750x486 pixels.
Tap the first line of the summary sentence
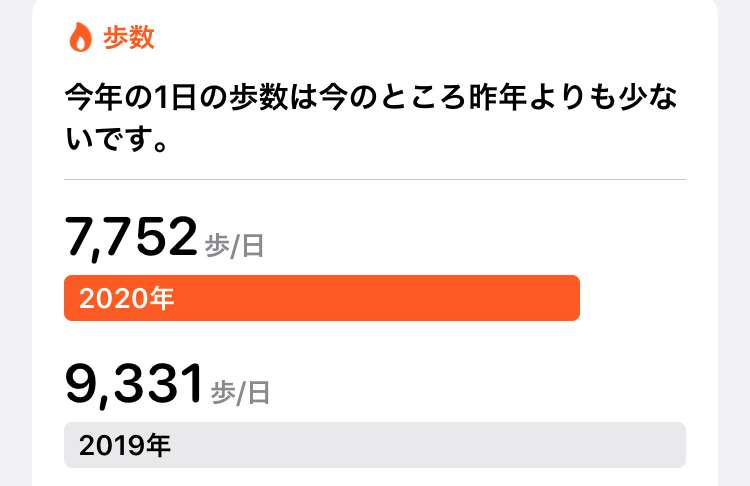point(371,98)
